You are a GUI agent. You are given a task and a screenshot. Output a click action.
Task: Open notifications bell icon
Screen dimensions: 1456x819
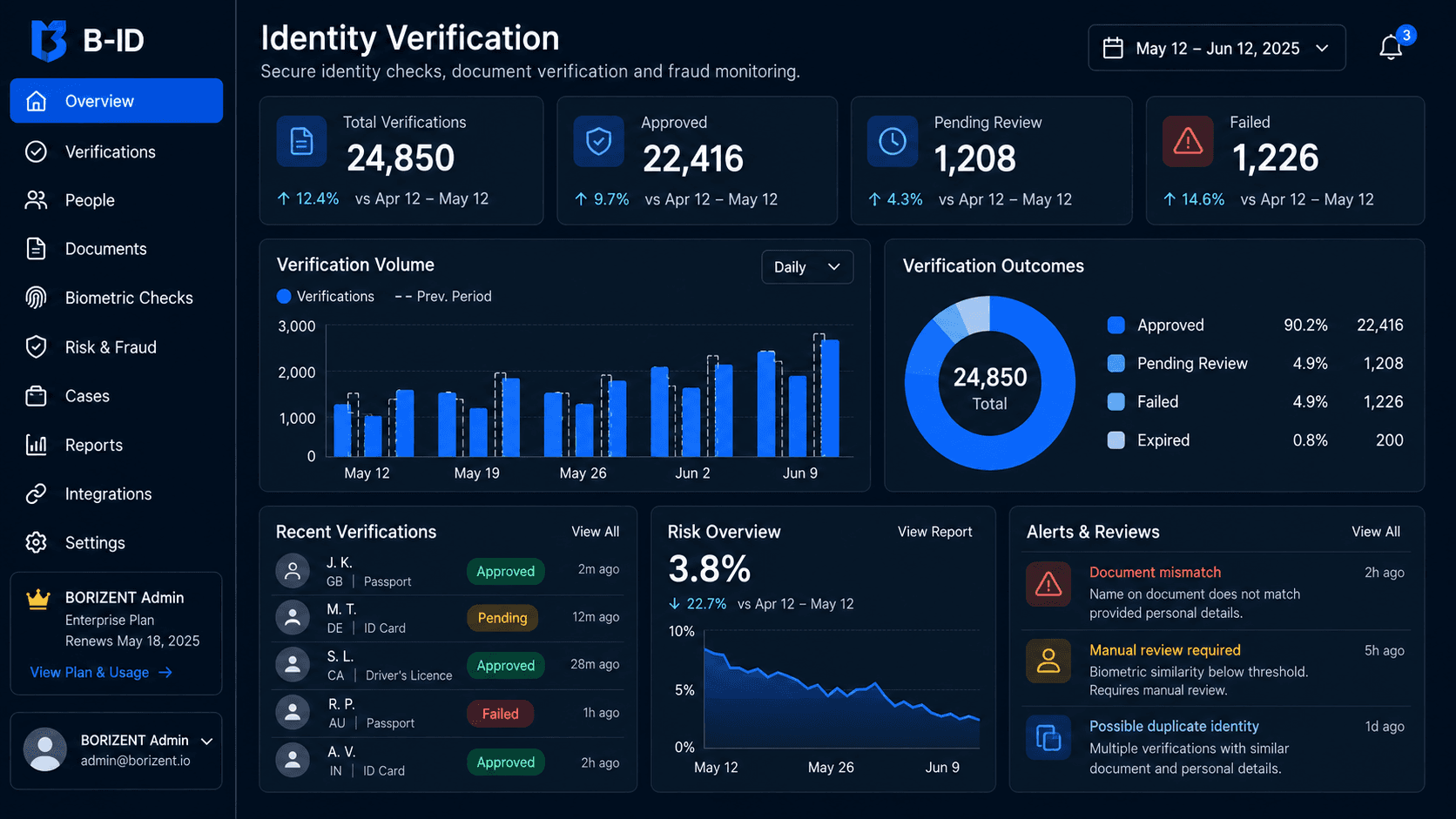click(x=1391, y=48)
